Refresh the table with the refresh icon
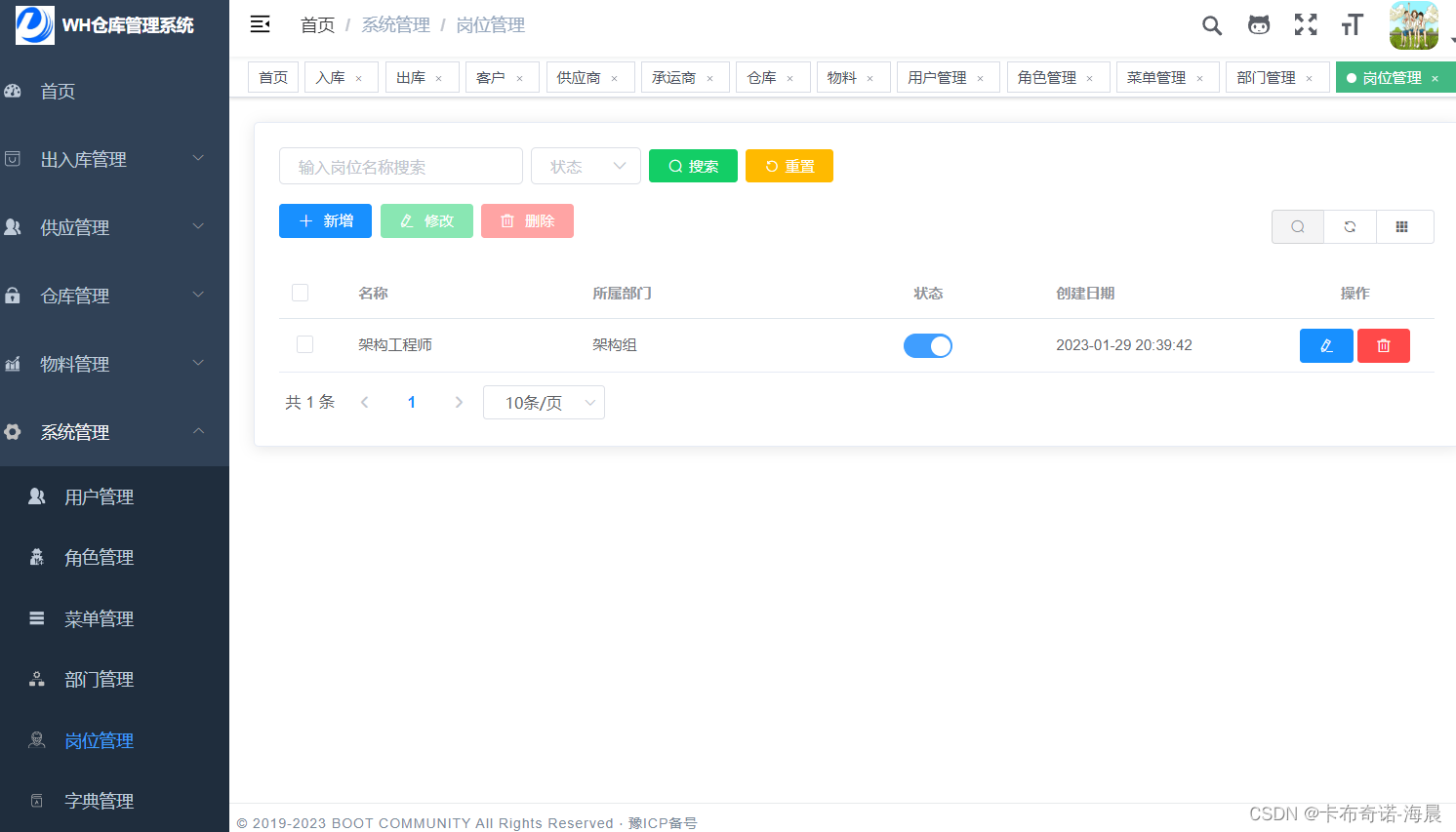The width and height of the screenshot is (1456, 832). [1350, 226]
